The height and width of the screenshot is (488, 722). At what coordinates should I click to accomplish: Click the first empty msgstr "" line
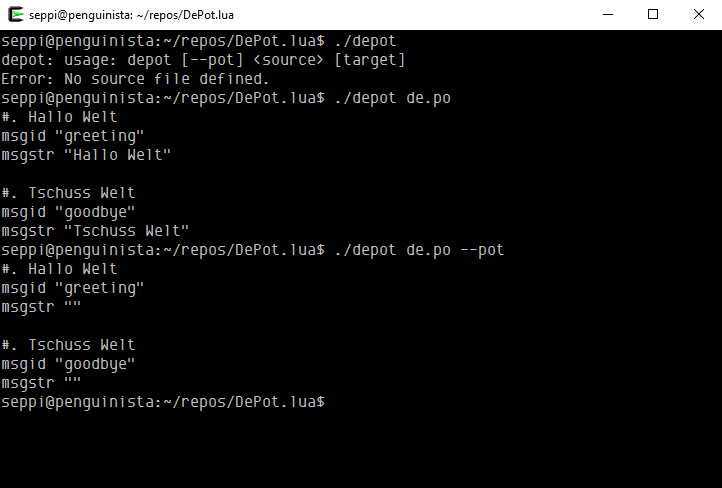pyautogui.click(x=41, y=307)
